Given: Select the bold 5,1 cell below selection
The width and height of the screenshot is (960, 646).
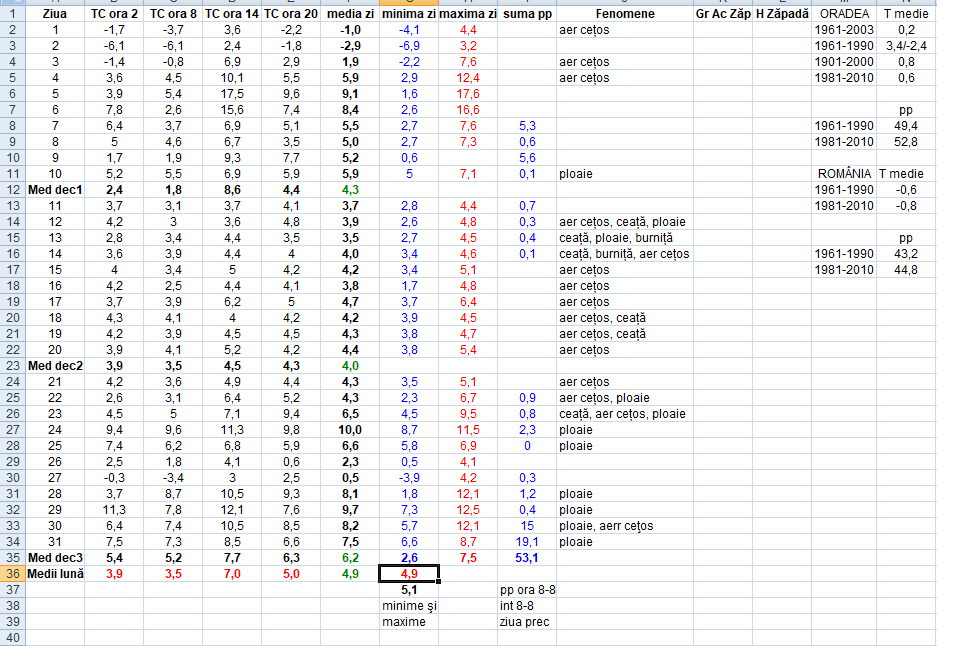Looking at the screenshot, I should click(409, 590).
